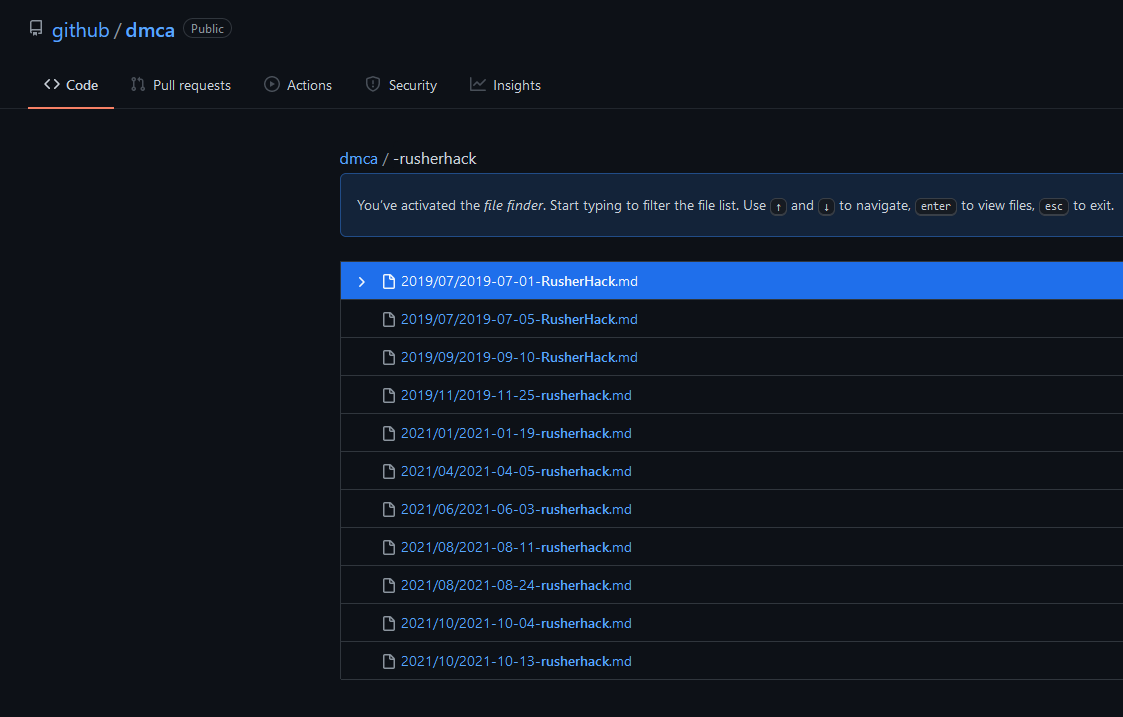Click the file icon for 2021-10-13-rusherhack.md
Viewport: 1123px width, 717px height.
pyautogui.click(x=389, y=661)
